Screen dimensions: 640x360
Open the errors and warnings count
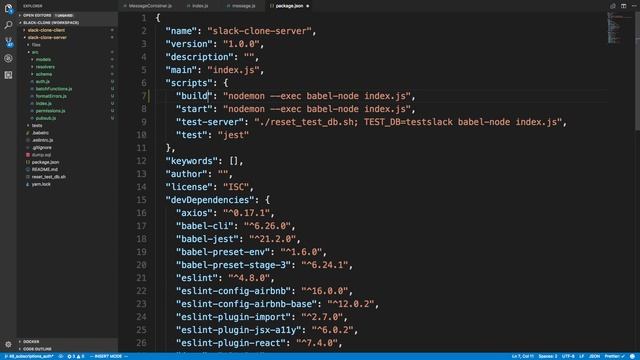click(76, 356)
